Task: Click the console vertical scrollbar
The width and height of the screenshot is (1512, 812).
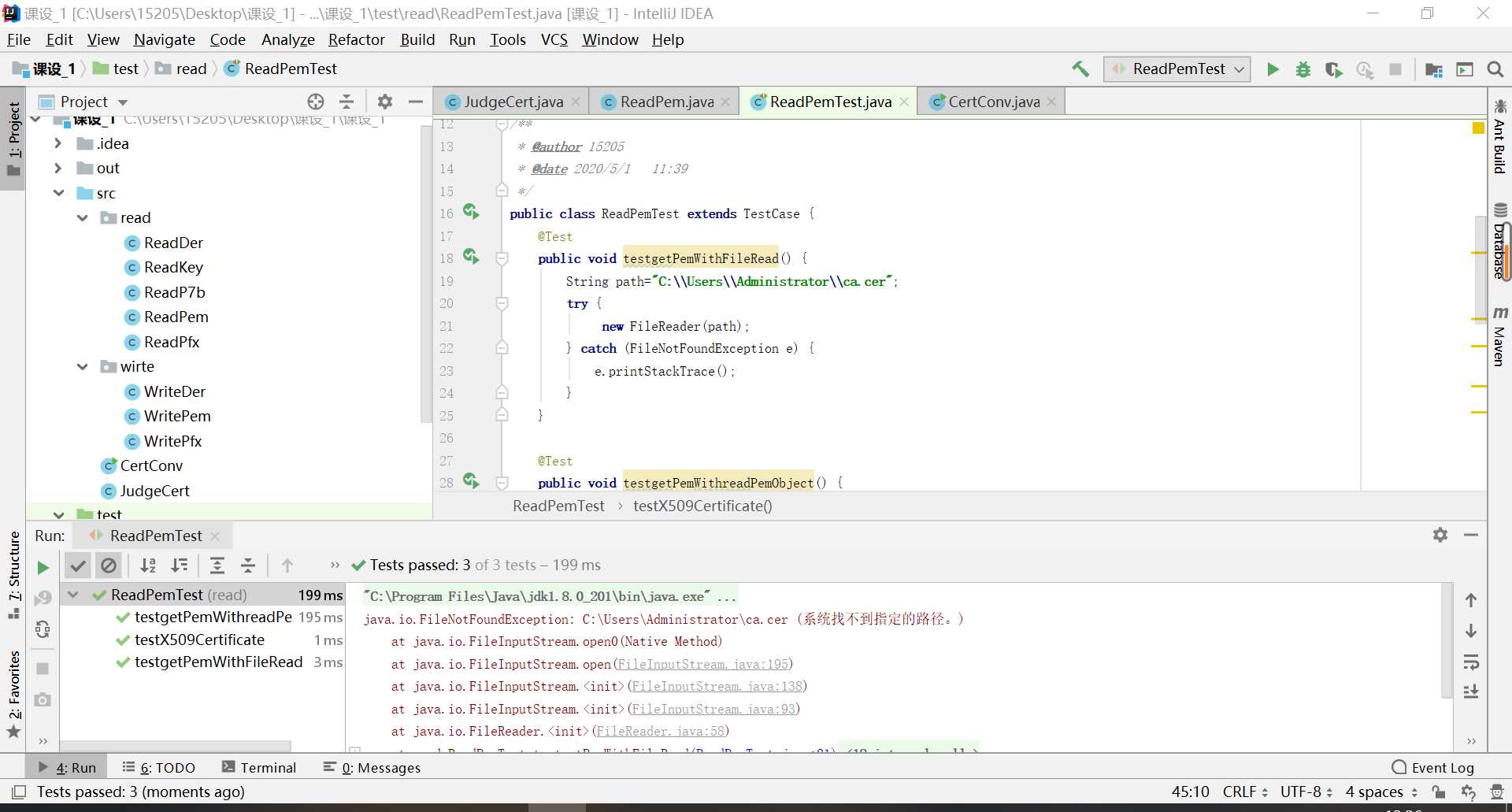Action: (1446, 640)
